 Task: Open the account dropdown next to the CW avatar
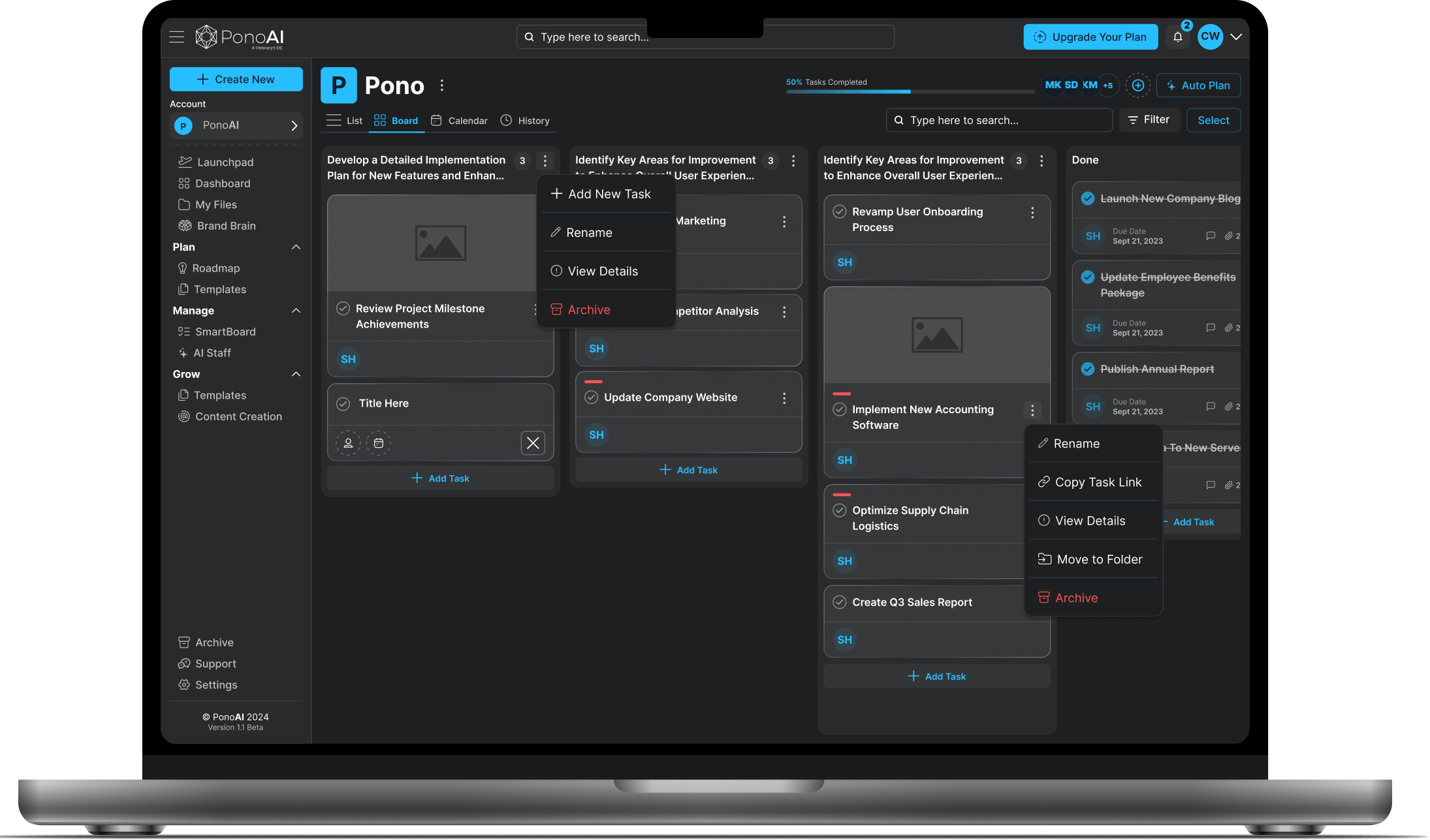(1236, 37)
